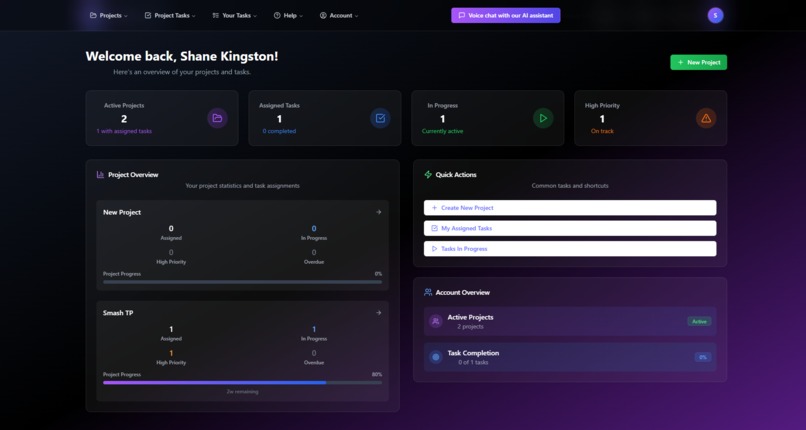Open Smash TP card via arrow

[x=379, y=313]
